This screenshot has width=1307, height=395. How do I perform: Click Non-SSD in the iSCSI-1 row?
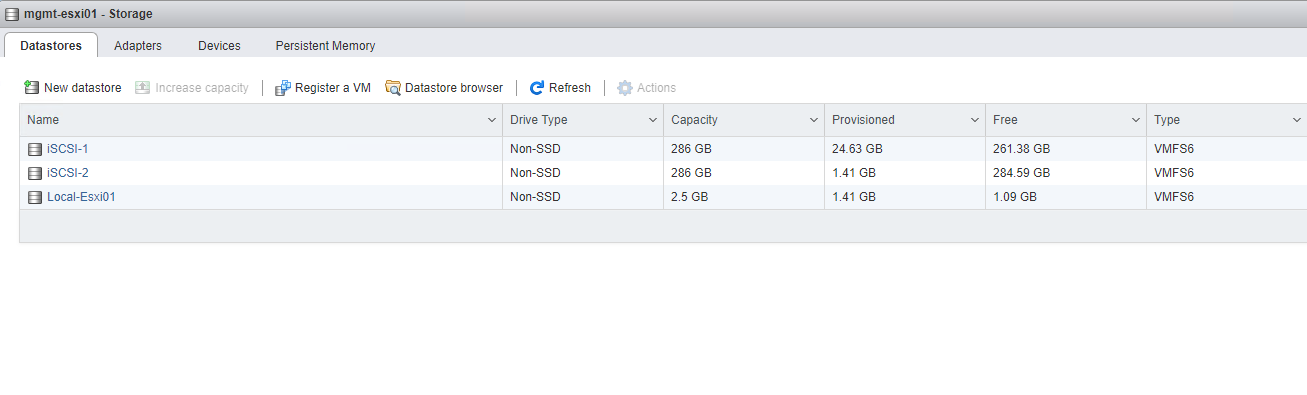coord(535,149)
